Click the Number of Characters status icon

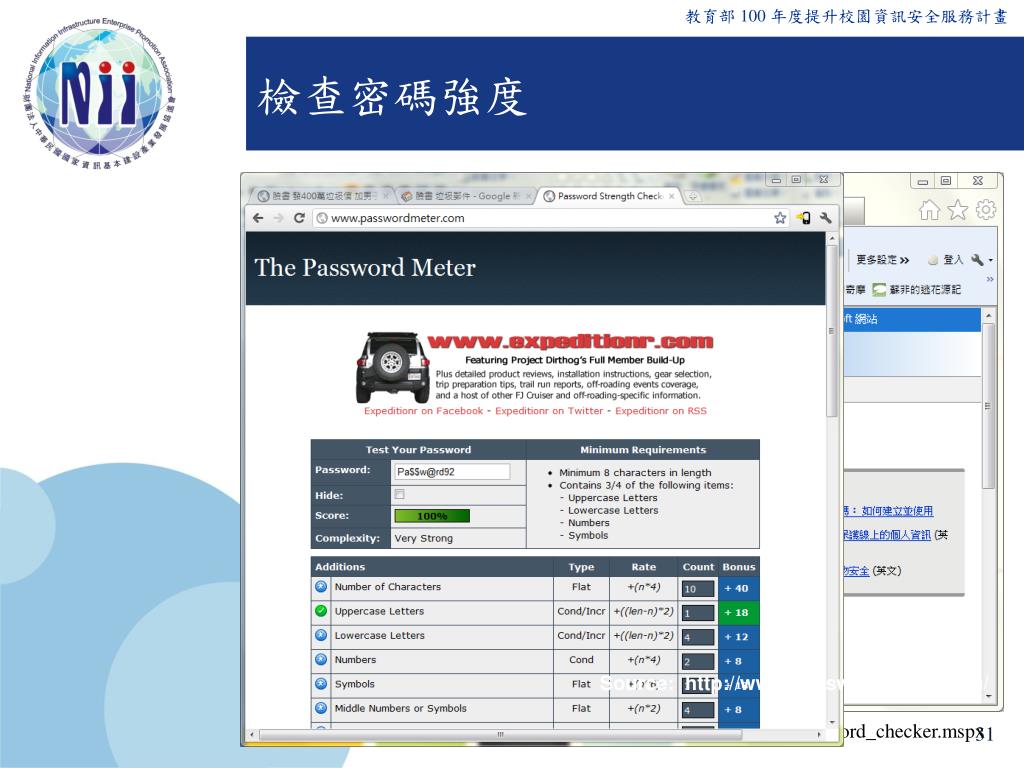tap(321, 586)
